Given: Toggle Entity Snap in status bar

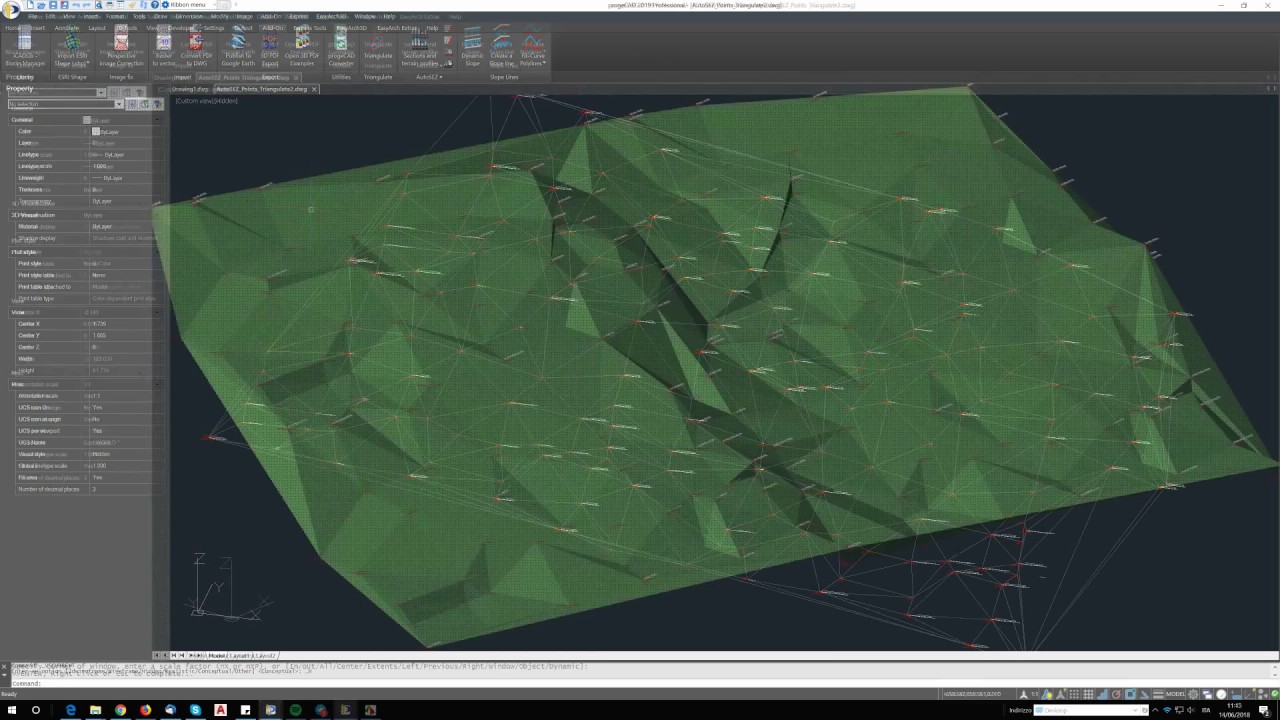Looking at the screenshot, I should [x=1130, y=694].
